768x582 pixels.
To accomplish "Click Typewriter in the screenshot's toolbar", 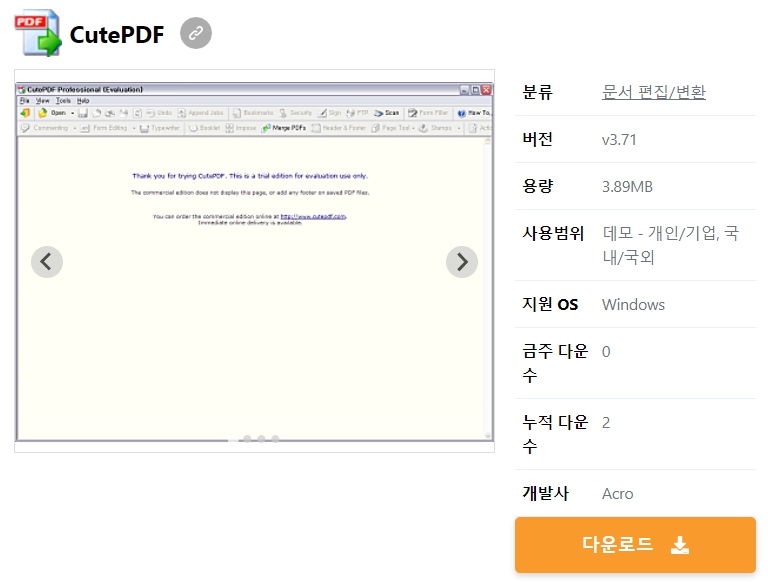I will pyautogui.click(x=160, y=128).
